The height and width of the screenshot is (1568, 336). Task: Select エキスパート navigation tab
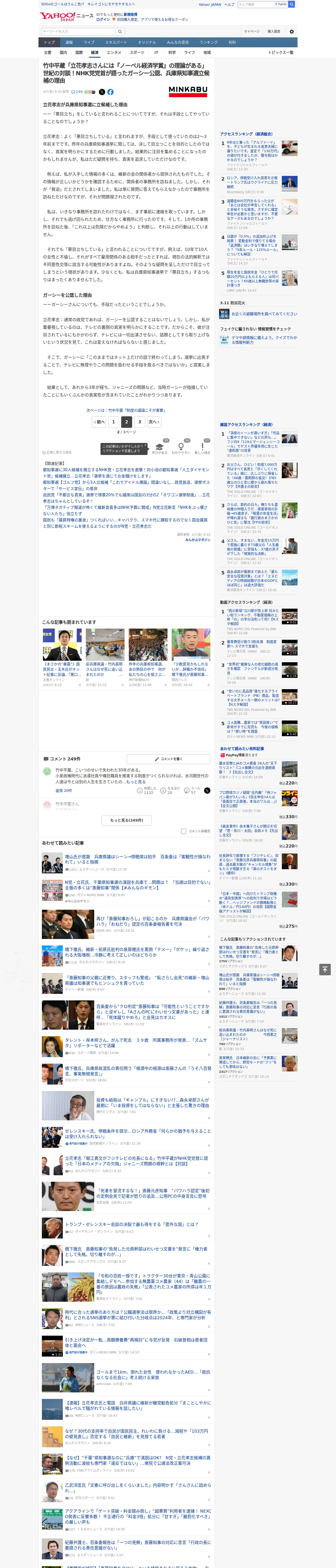116,43
